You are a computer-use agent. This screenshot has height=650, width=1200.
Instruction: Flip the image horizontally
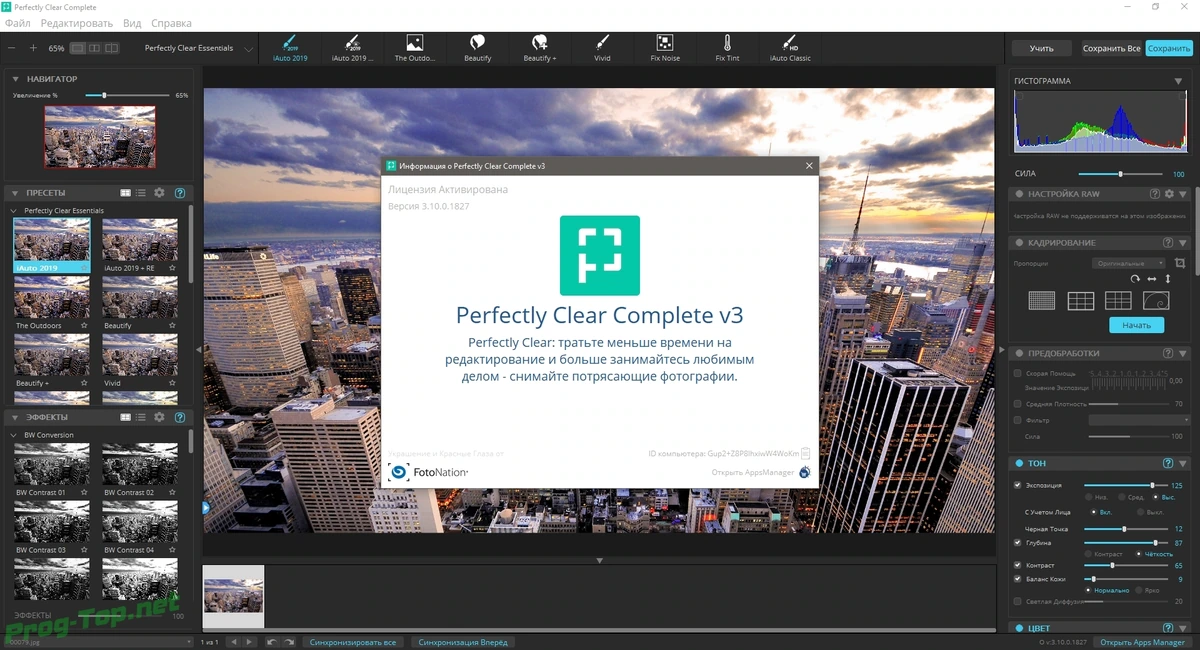1152,279
